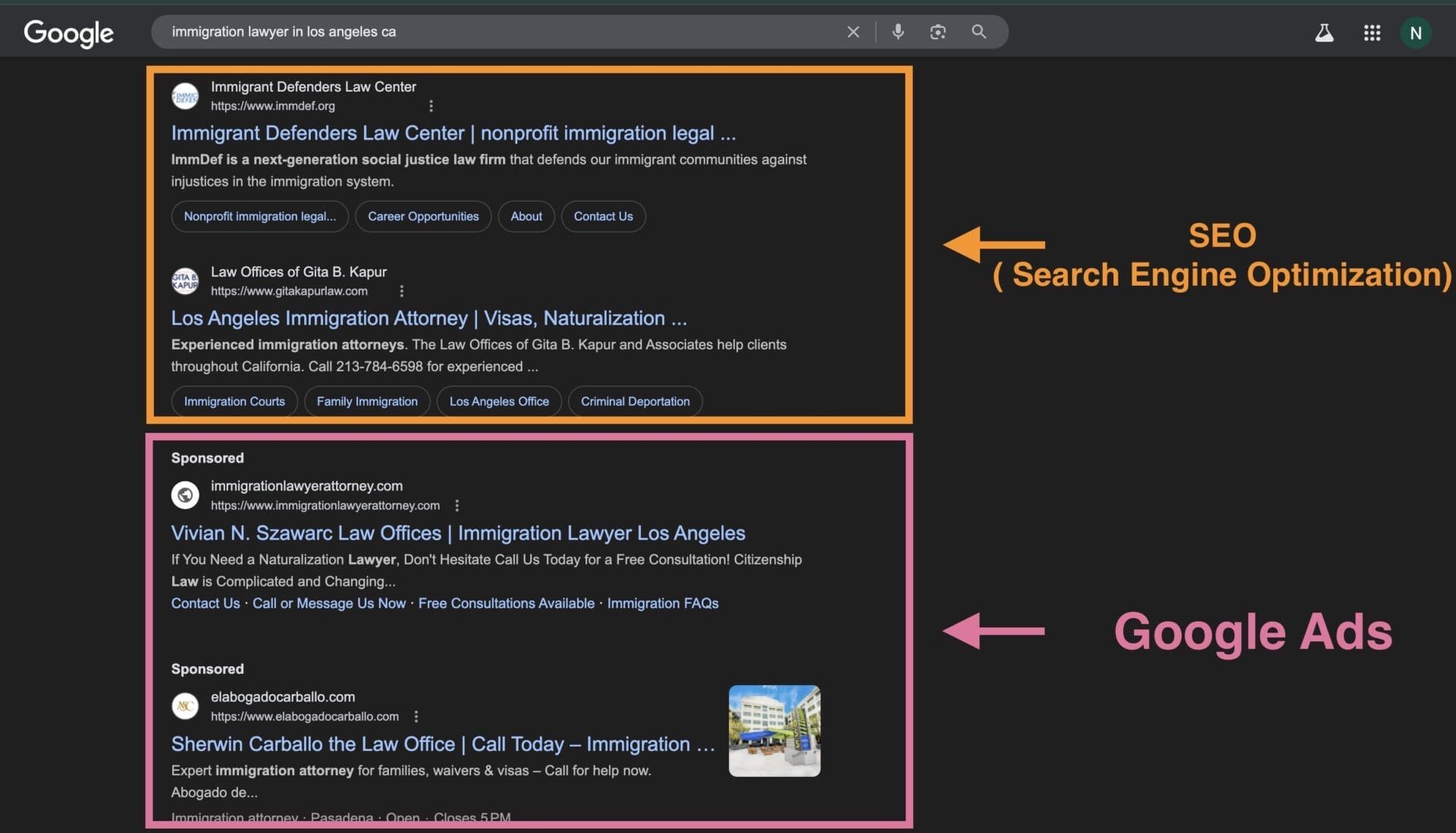This screenshot has height=833, width=1456.
Task: Open Immigrant Defenders Law Center result title
Action: click(x=453, y=133)
